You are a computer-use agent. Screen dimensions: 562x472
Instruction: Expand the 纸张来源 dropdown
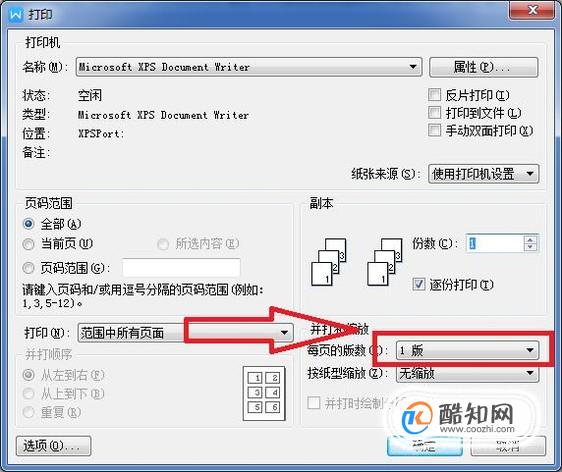point(483,174)
